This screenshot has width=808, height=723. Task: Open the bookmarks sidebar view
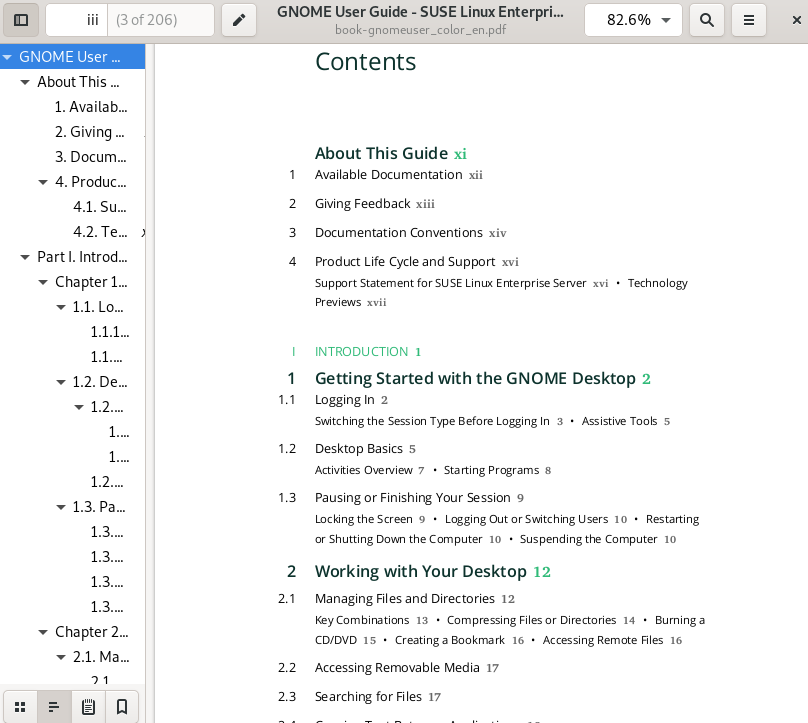[122, 706]
